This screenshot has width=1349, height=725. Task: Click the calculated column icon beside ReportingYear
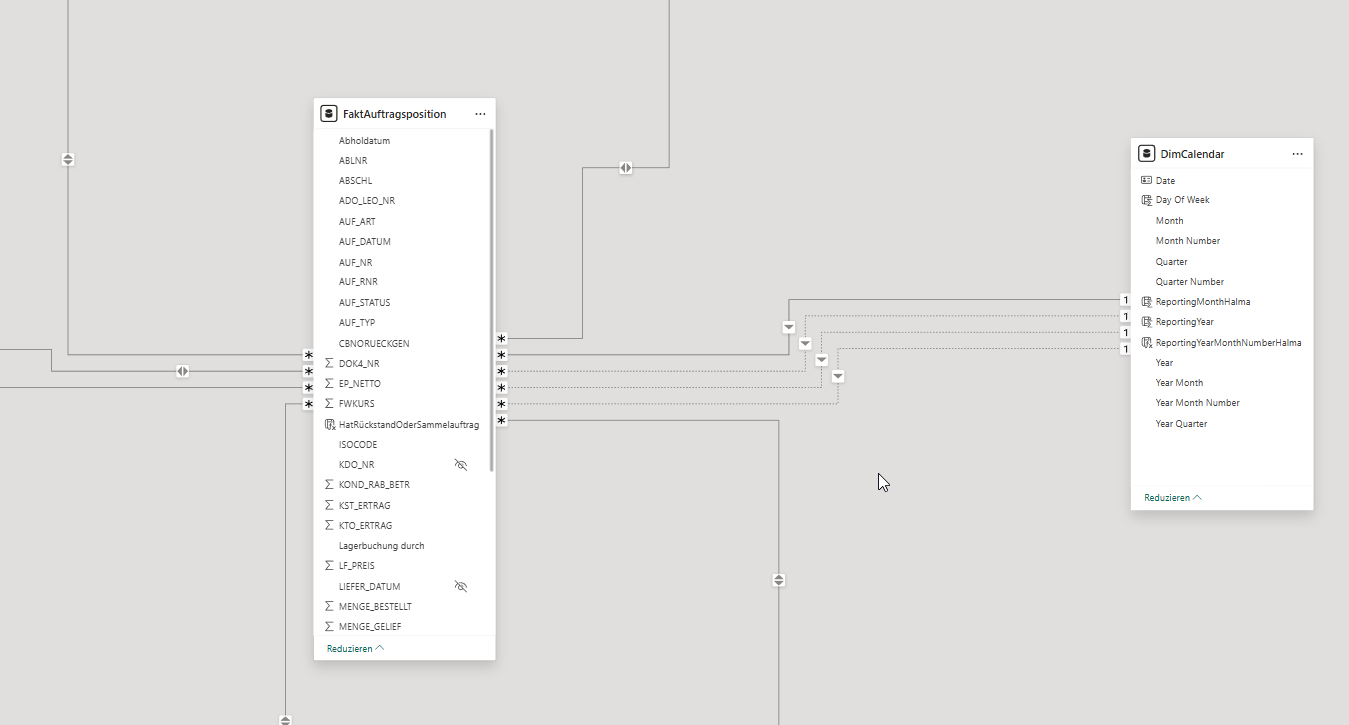coord(1146,322)
